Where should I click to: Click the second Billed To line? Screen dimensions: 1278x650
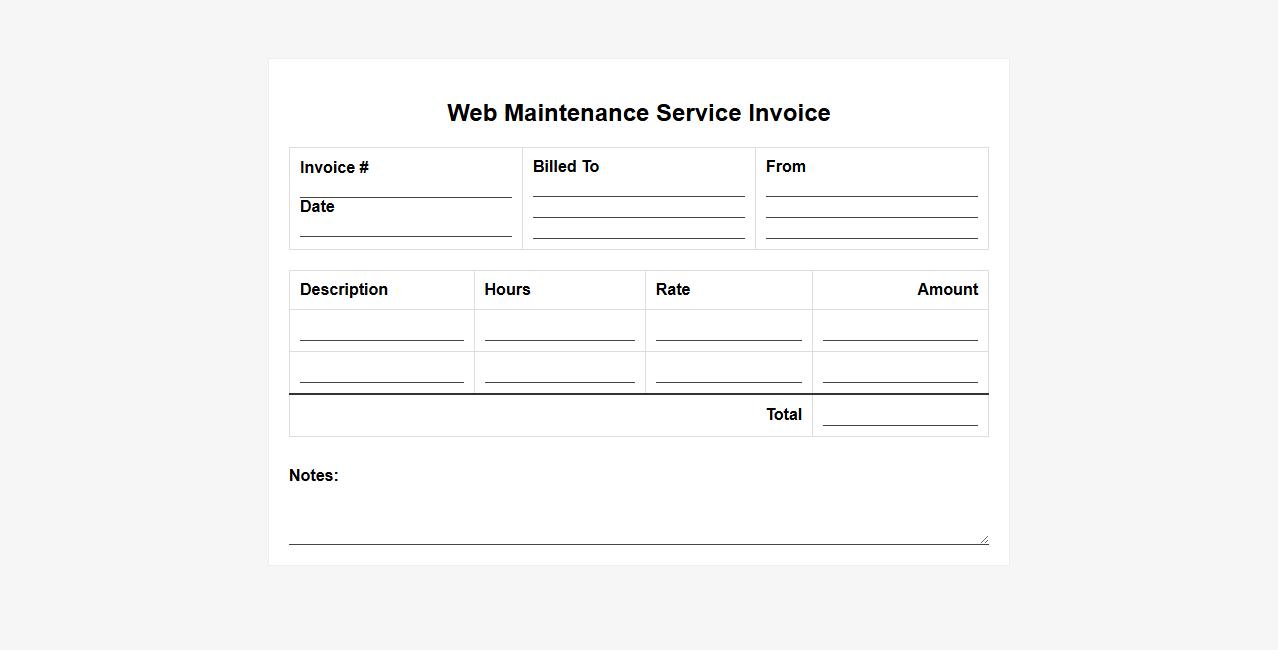638,208
